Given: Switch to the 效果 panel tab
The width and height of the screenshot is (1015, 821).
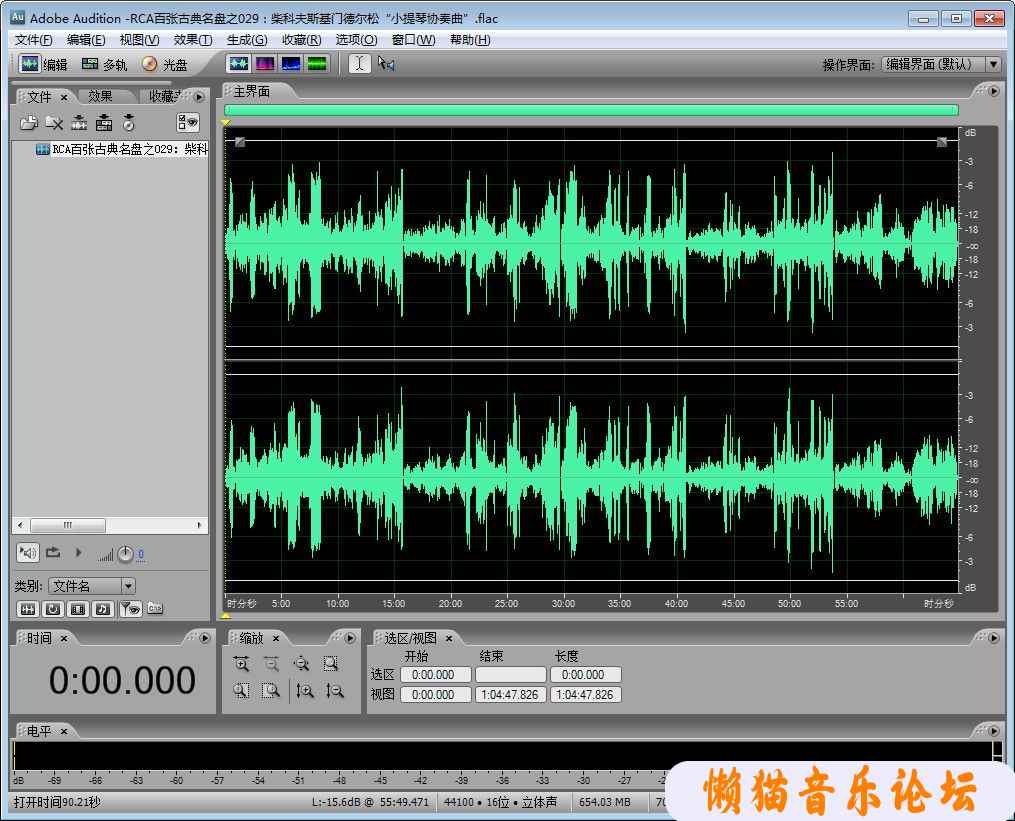Looking at the screenshot, I should click(100, 96).
